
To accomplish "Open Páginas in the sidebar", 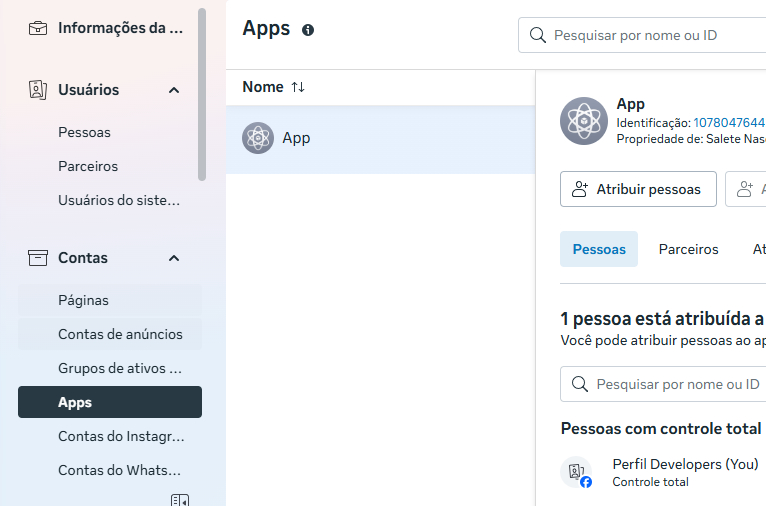I will (84, 300).
